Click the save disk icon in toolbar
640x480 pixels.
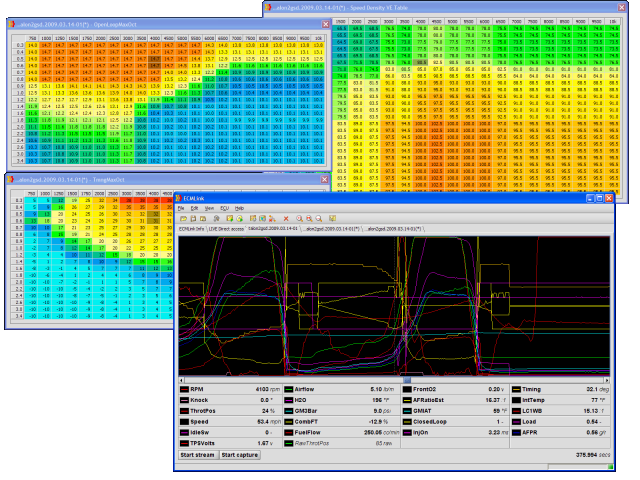[194, 217]
